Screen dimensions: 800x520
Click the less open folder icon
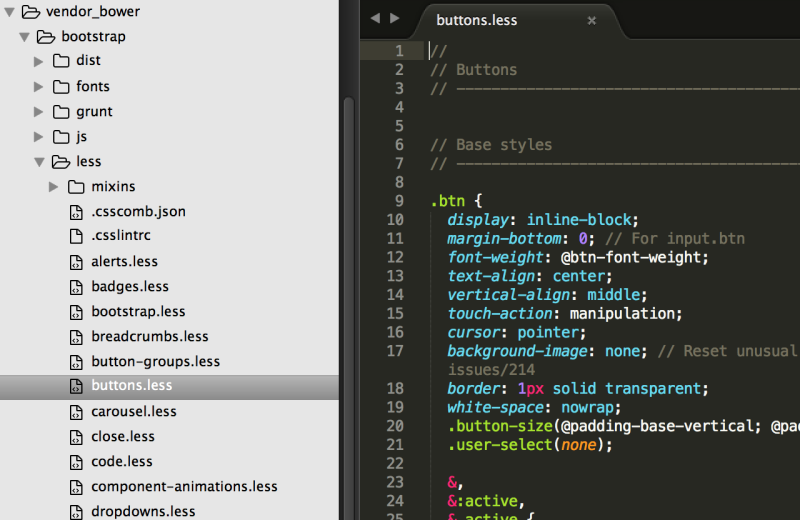(61, 162)
